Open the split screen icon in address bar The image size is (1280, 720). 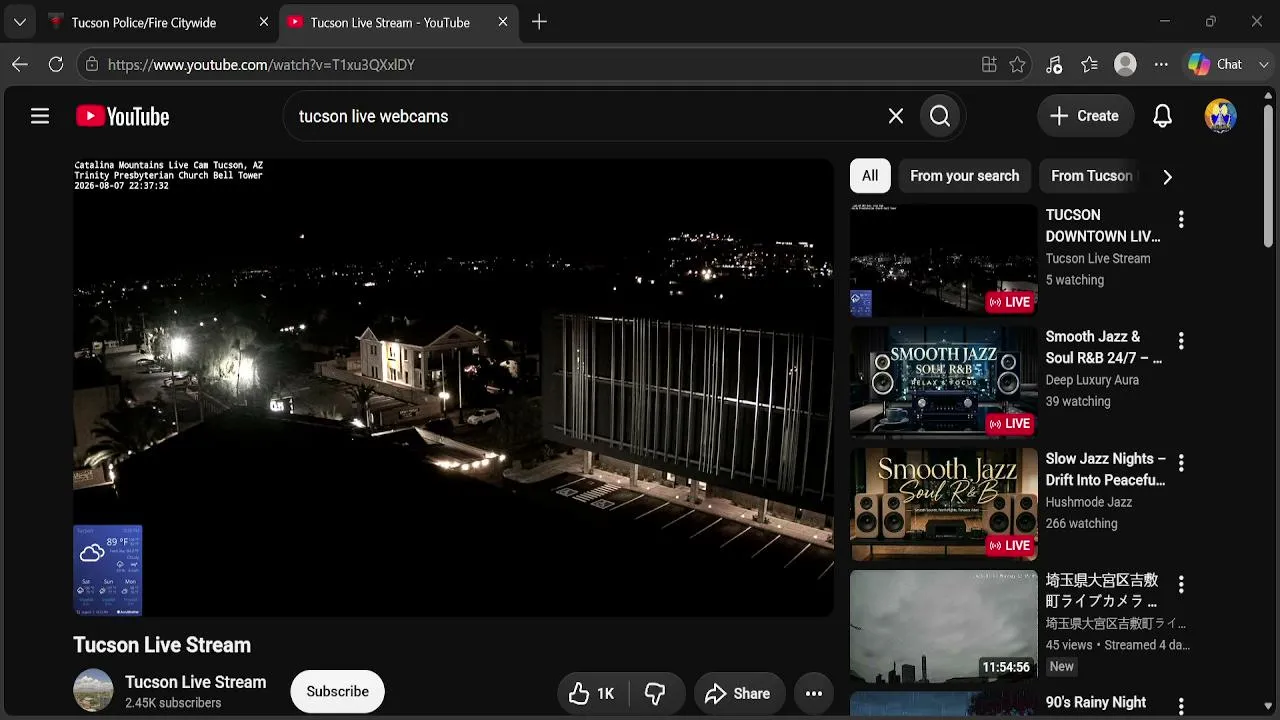point(989,64)
